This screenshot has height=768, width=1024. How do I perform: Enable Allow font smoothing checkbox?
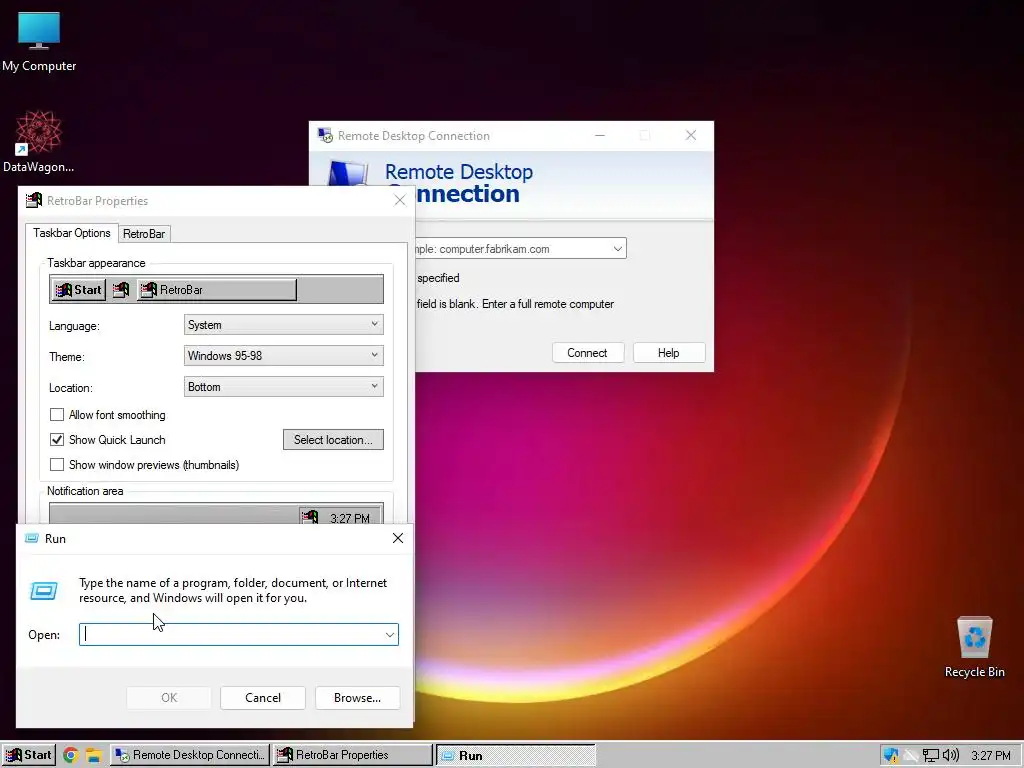[57, 415]
